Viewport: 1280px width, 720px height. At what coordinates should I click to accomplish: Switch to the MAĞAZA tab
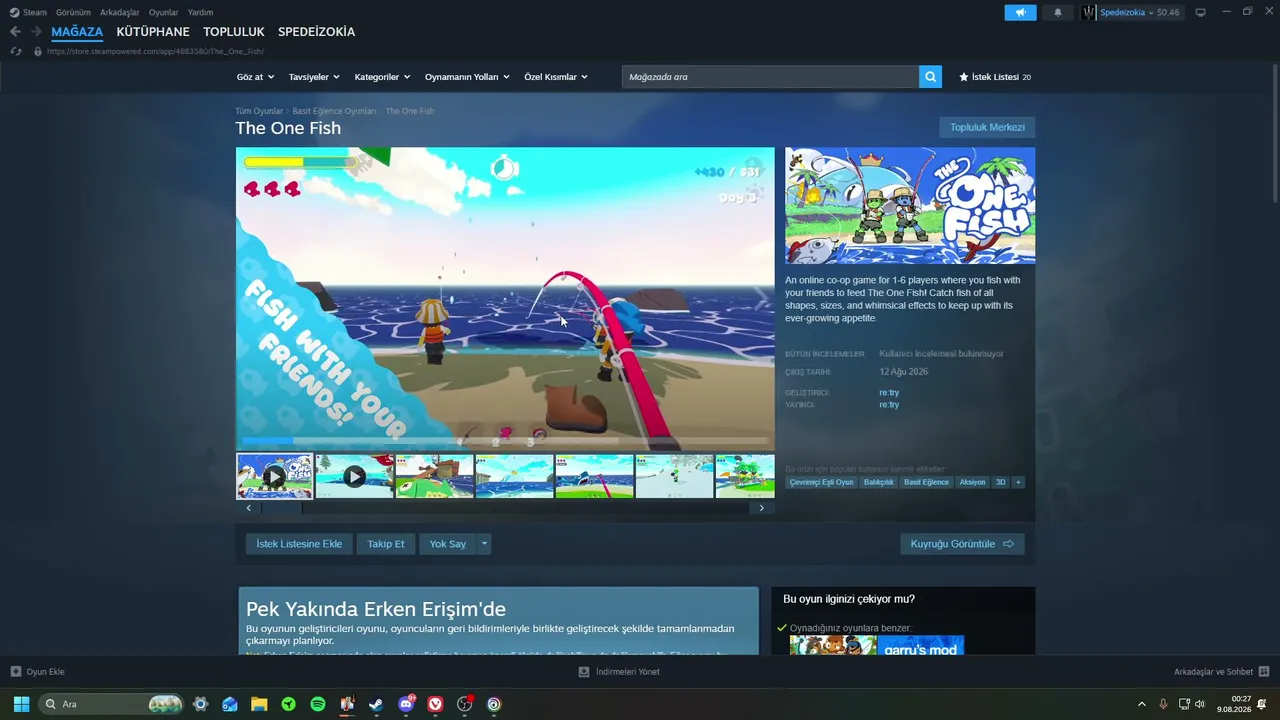[77, 32]
